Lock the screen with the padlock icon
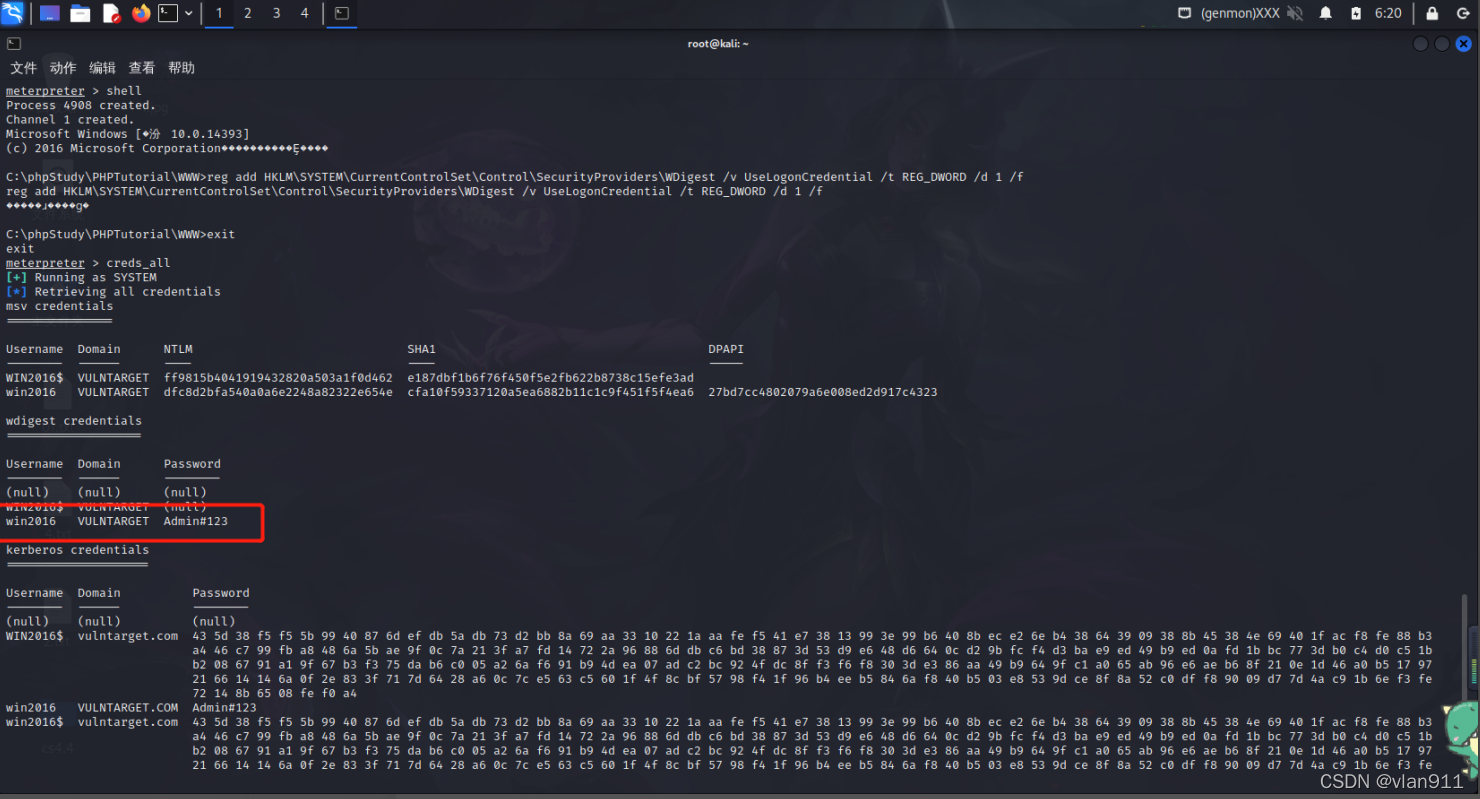Image resolution: width=1480 pixels, height=799 pixels. click(1432, 14)
